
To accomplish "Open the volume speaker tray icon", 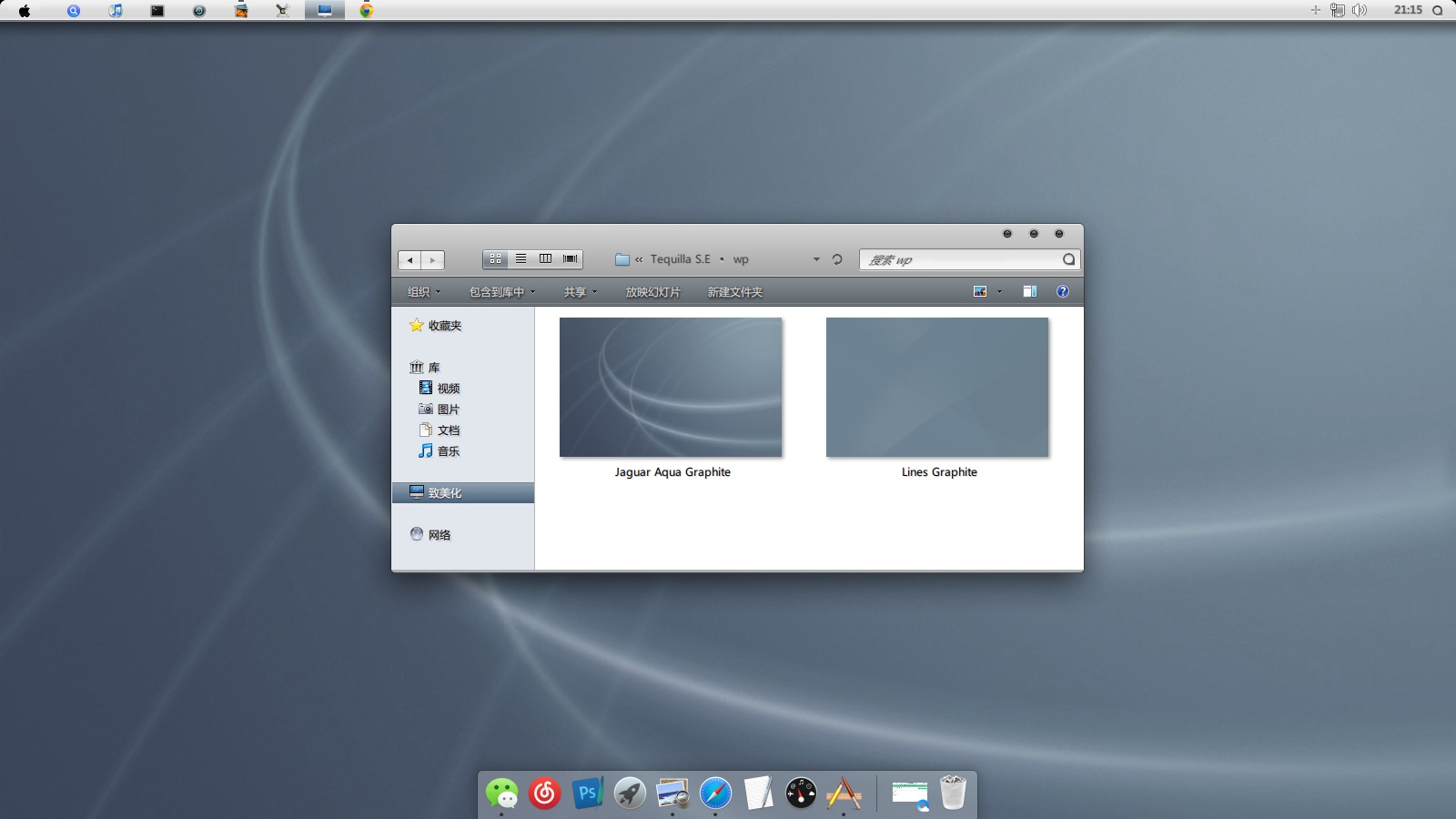I will pos(1360,10).
